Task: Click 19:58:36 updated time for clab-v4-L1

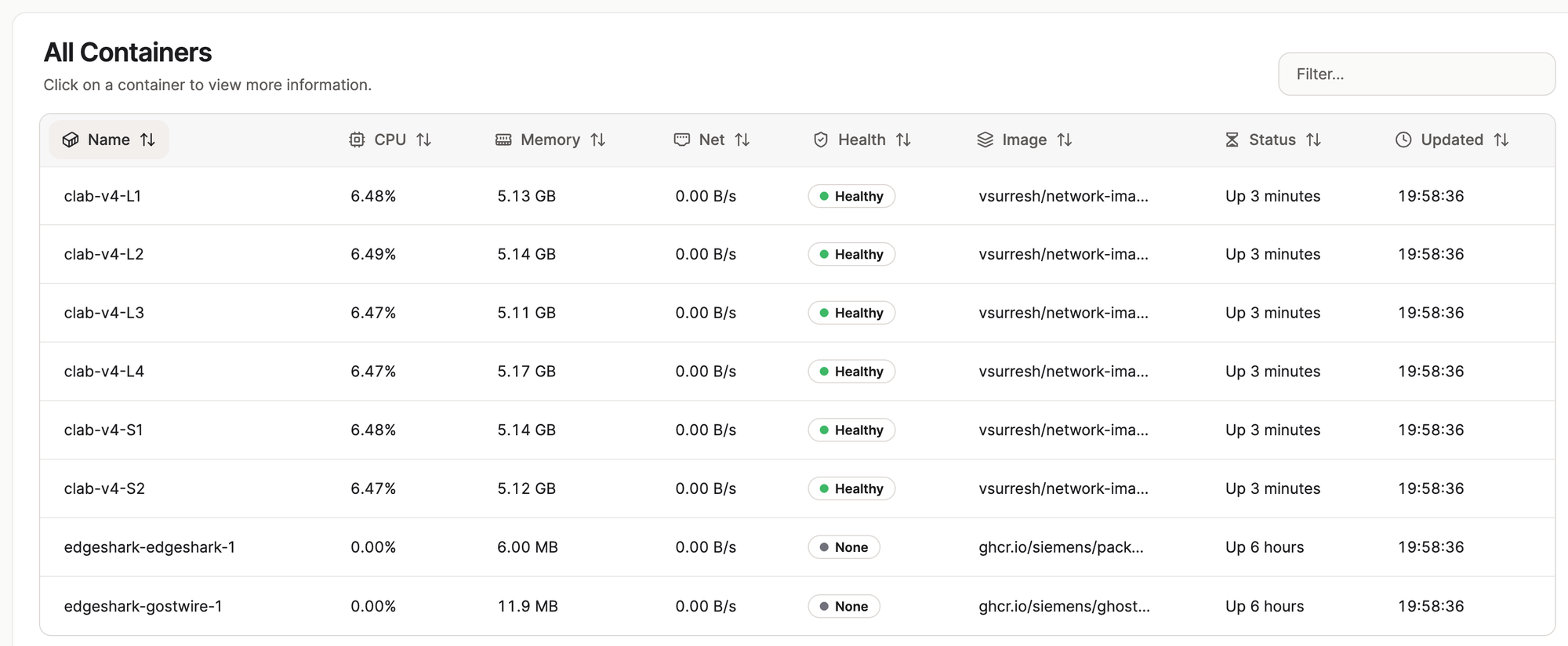Action: (x=1431, y=196)
